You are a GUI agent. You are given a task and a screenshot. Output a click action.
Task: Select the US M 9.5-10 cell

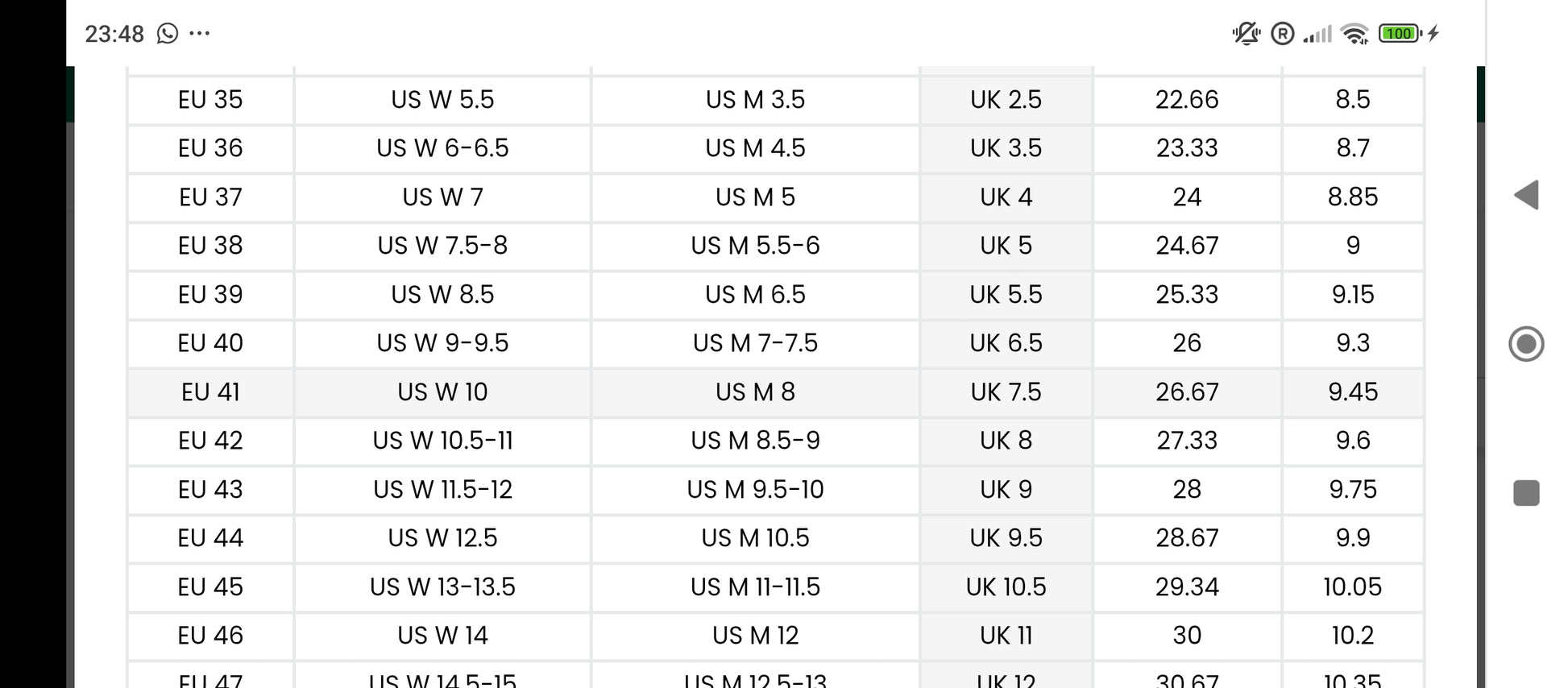(755, 490)
